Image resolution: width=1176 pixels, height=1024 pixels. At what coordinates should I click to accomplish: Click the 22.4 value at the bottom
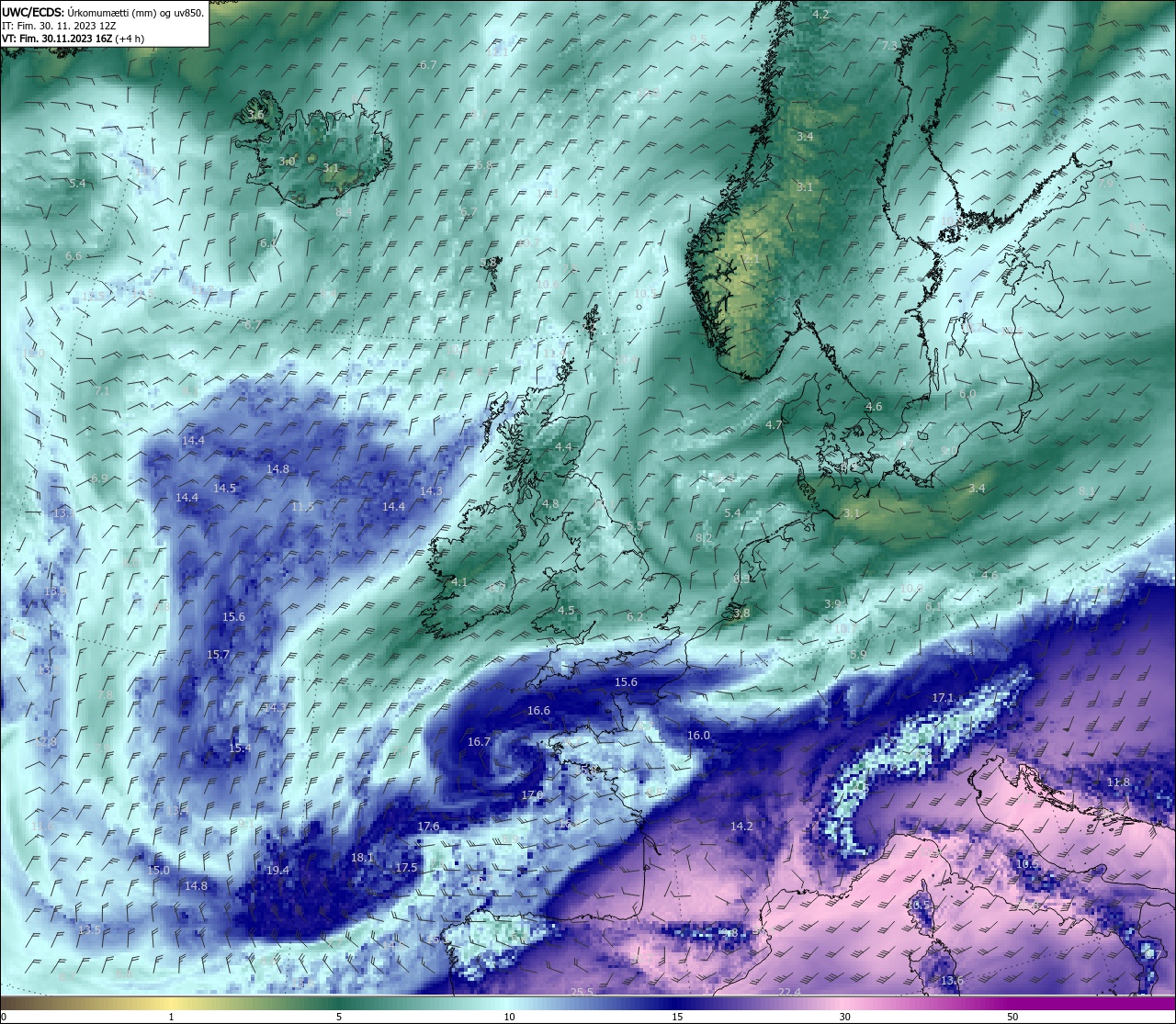[x=790, y=992]
